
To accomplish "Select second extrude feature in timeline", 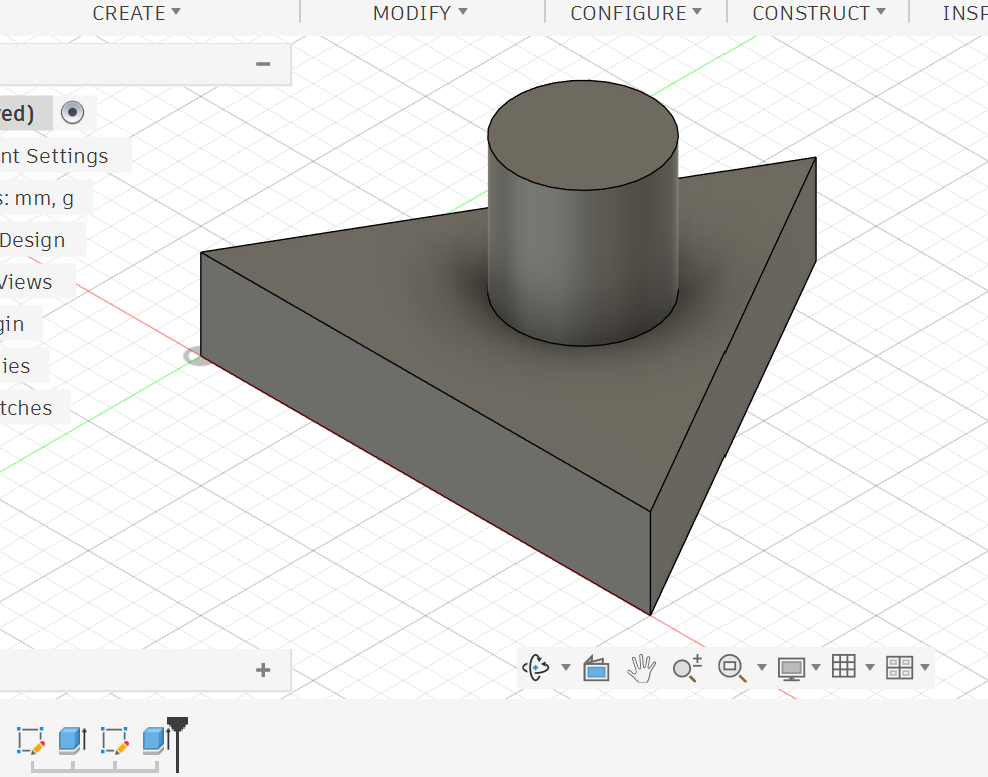I will pyautogui.click(x=155, y=740).
